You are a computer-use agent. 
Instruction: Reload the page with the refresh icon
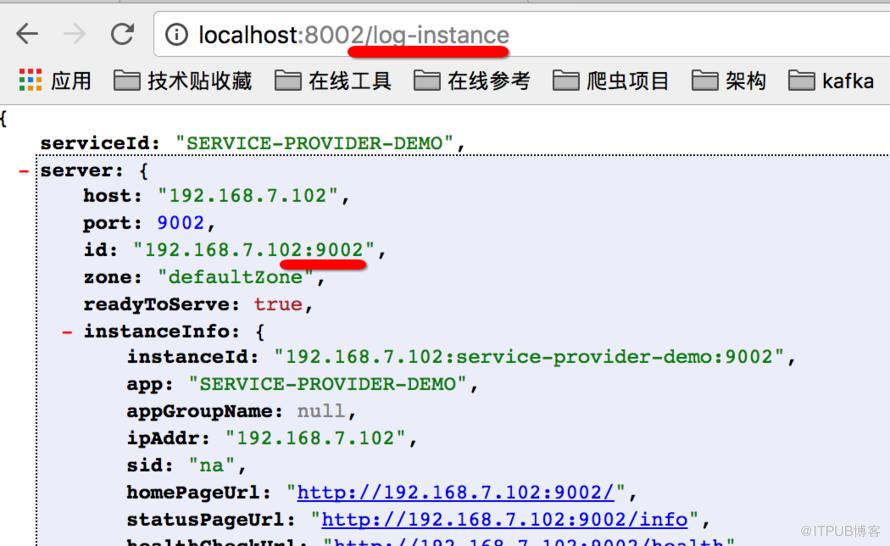tap(122, 34)
